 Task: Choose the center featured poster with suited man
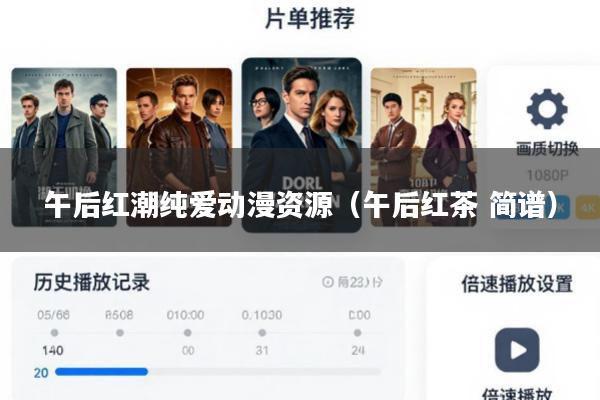[x=302, y=145]
